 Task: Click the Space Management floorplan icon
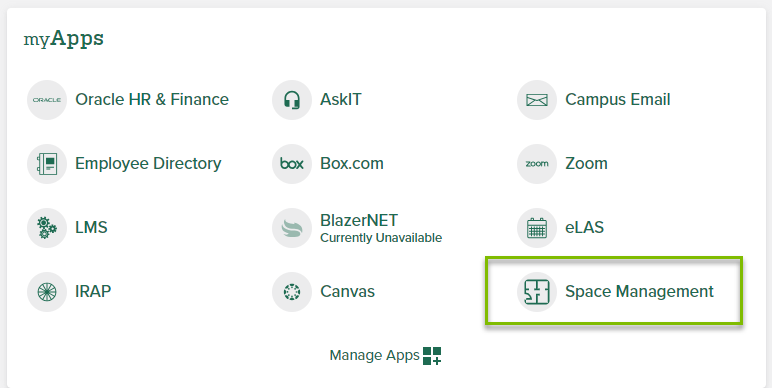[537, 292]
